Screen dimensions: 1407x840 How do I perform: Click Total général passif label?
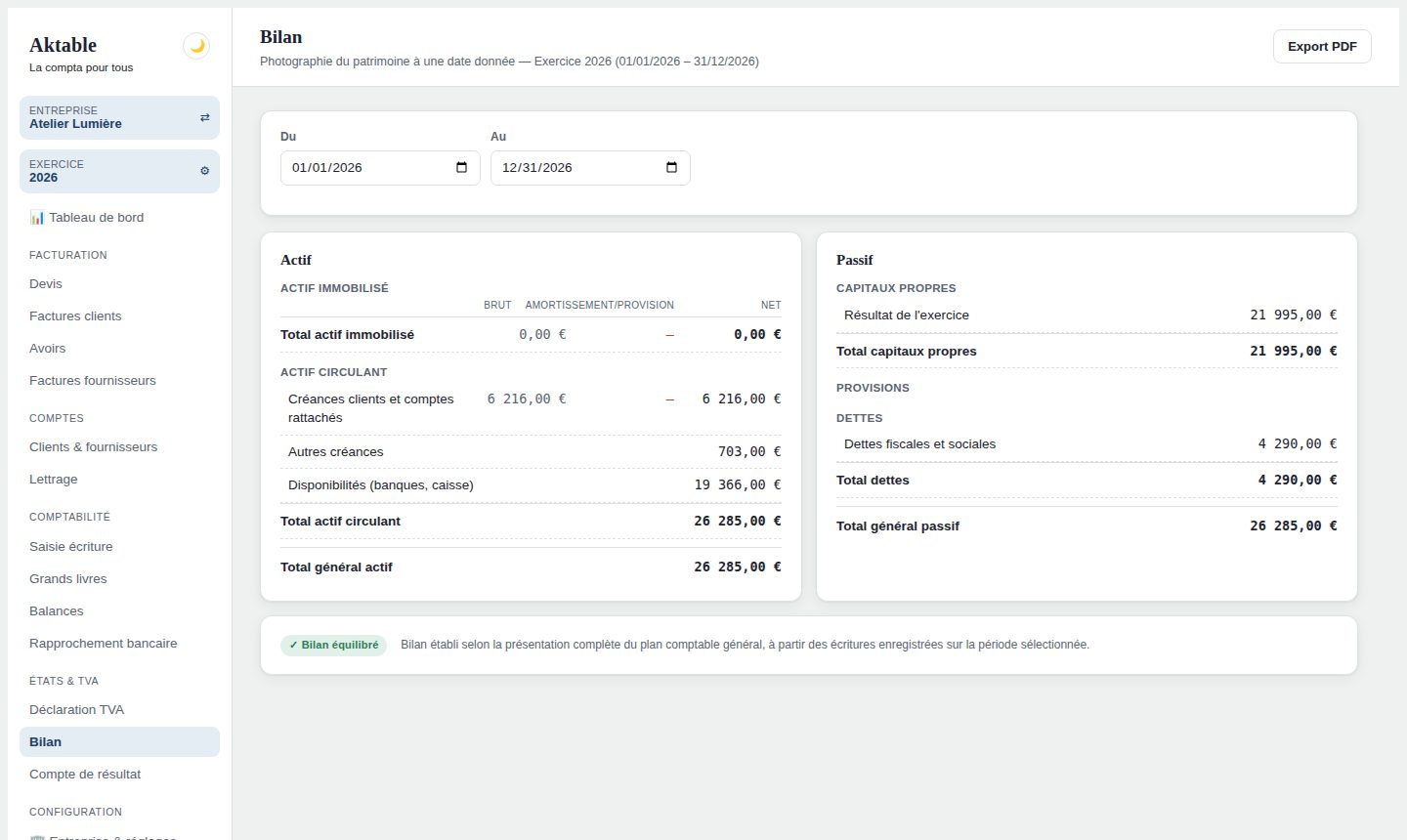click(x=897, y=525)
